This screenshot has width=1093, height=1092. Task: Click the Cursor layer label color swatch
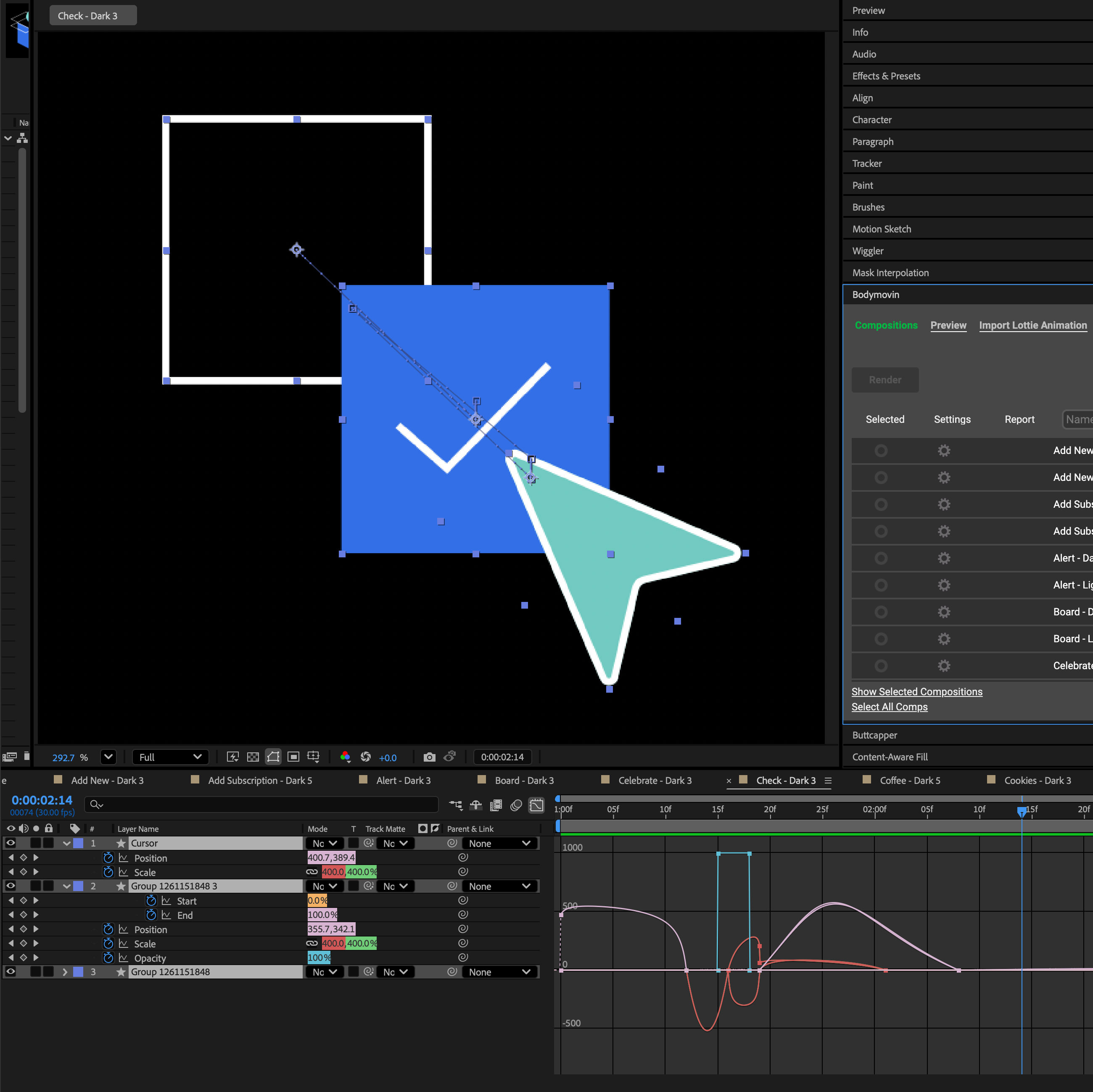79,843
